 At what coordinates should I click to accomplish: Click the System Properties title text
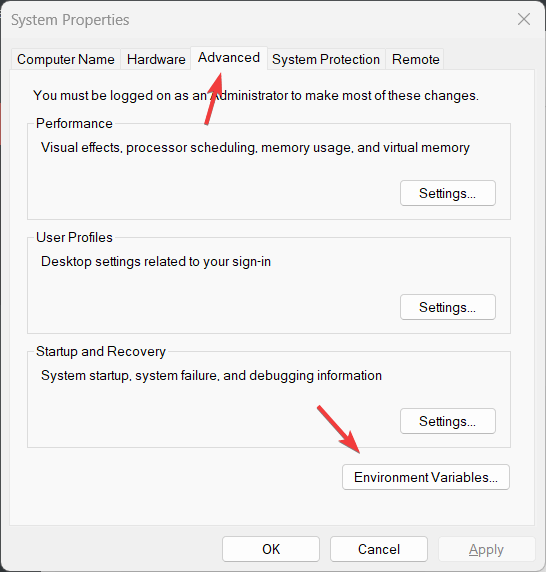[x=70, y=20]
